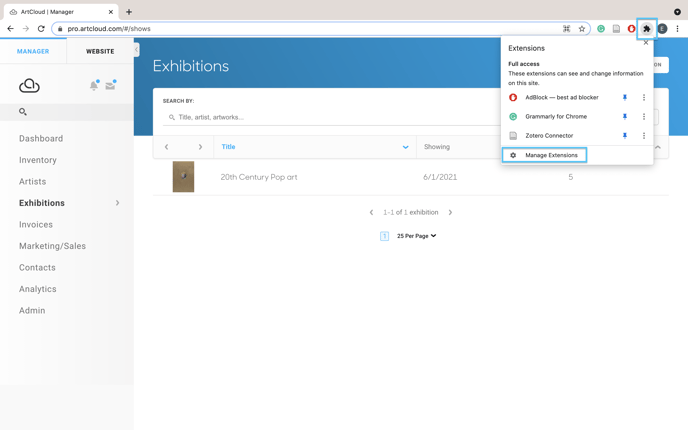Viewport: 688px width, 430px height.
Task: Open the 25 Per Page dropdown
Action: 416,236
